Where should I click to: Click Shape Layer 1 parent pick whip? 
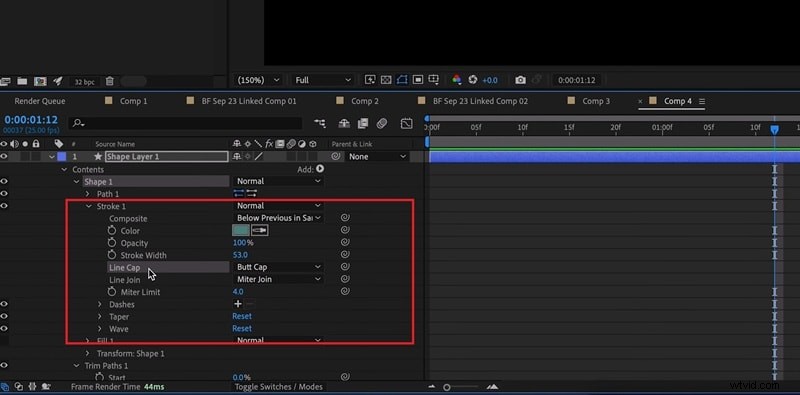(x=336, y=157)
